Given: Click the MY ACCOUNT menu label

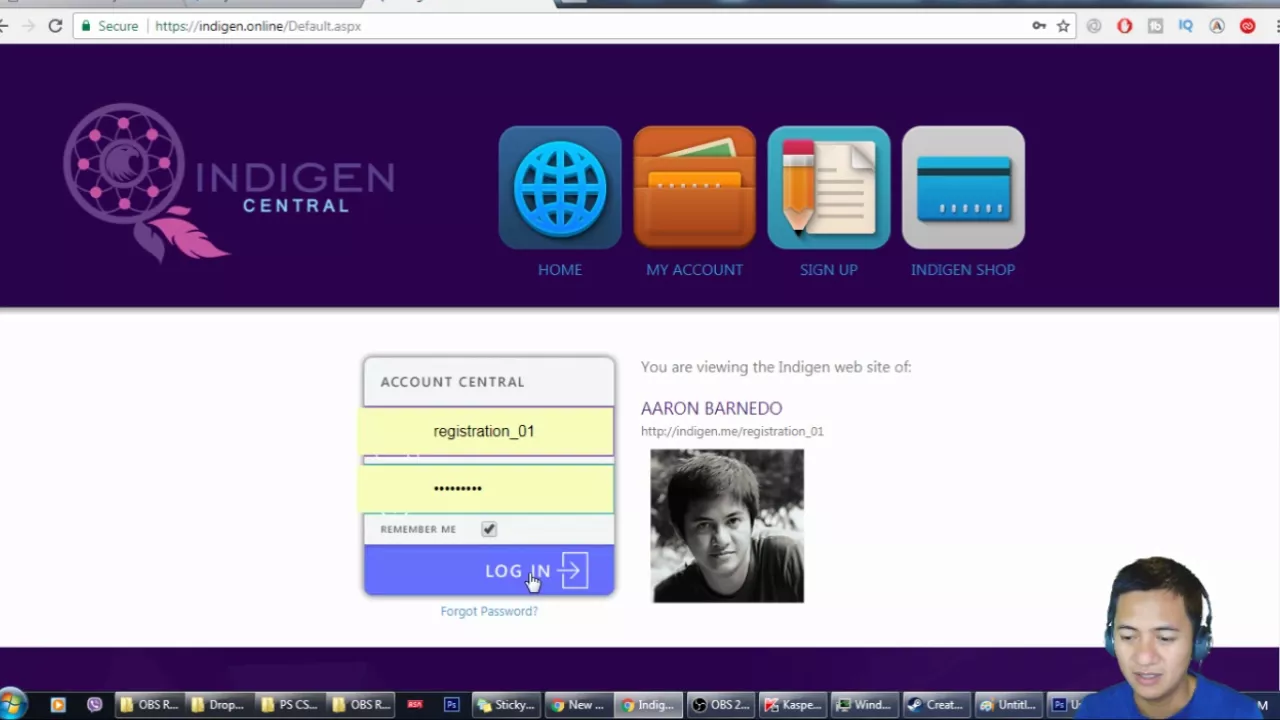Looking at the screenshot, I should [694, 270].
